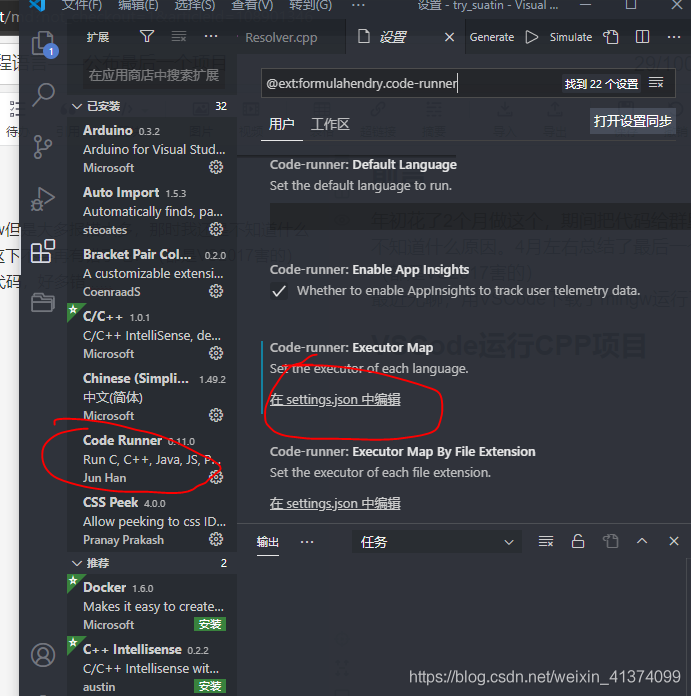
Task: Open output panel more tabs ellipsis
Action: pos(307,542)
